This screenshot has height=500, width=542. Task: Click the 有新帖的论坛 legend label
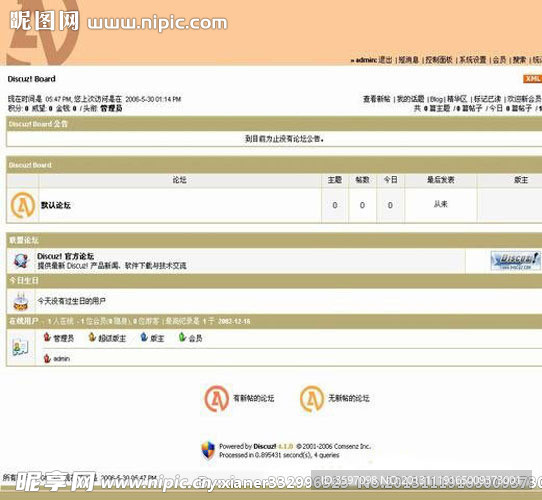254,398
